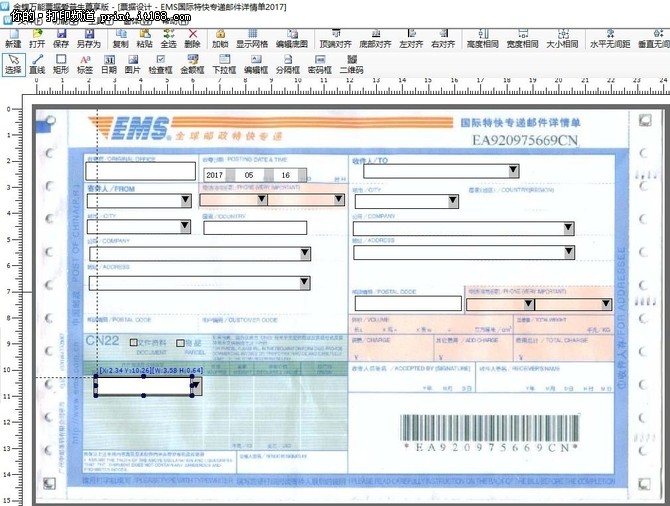Viewport: 670px width, 506px height.
Task: Click the 右对齐 (Align Right) icon
Action: [x=443, y=38]
